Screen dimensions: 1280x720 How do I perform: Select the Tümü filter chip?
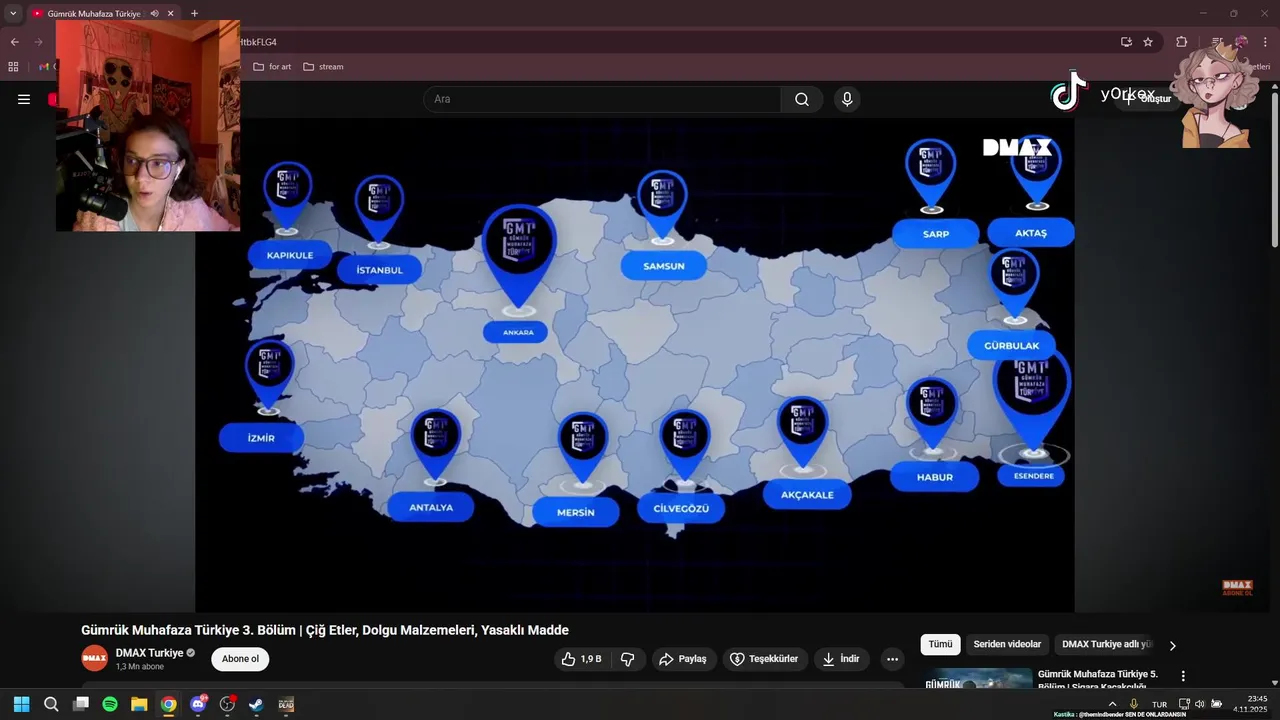(x=940, y=645)
